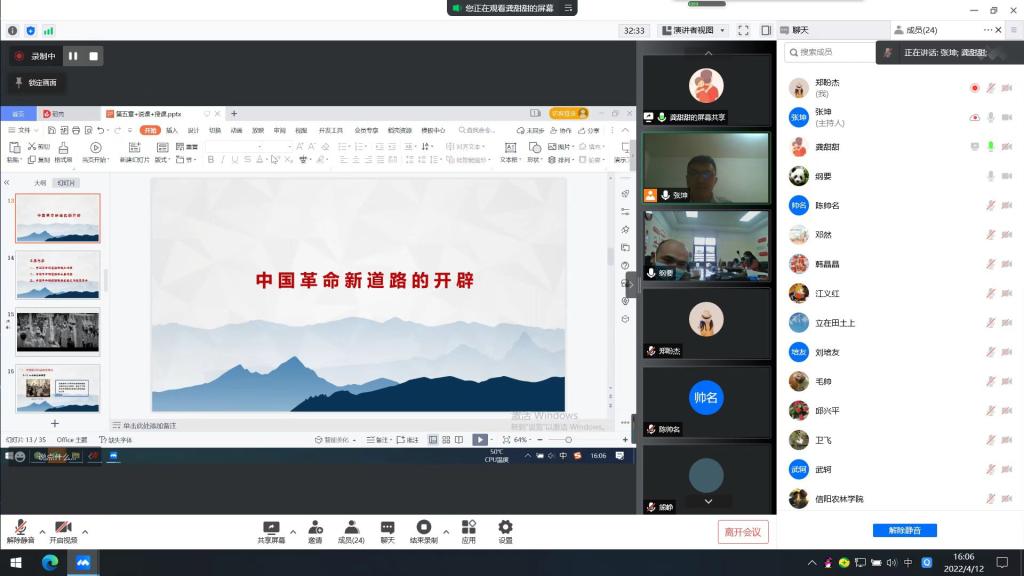The height and width of the screenshot is (576, 1024).
Task: Pause the ongoing recording
Action: point(73,56)
